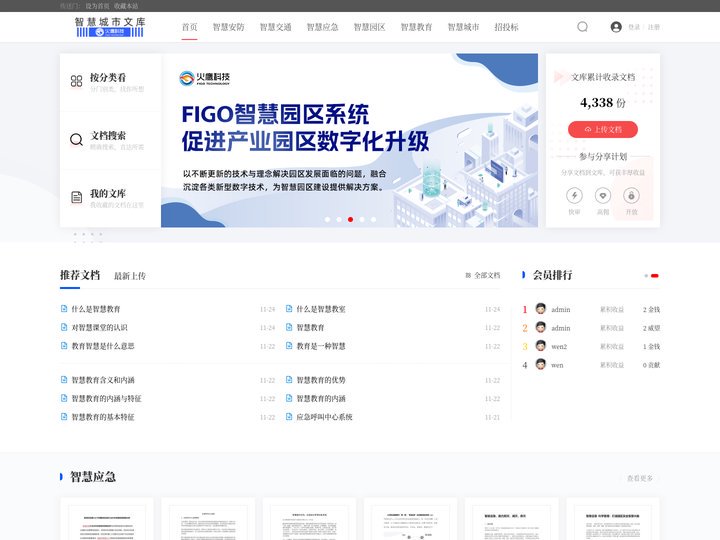Open the 首页 navigation tab
This screenshot has width=720, height=540.
click(x=189, y=27)
